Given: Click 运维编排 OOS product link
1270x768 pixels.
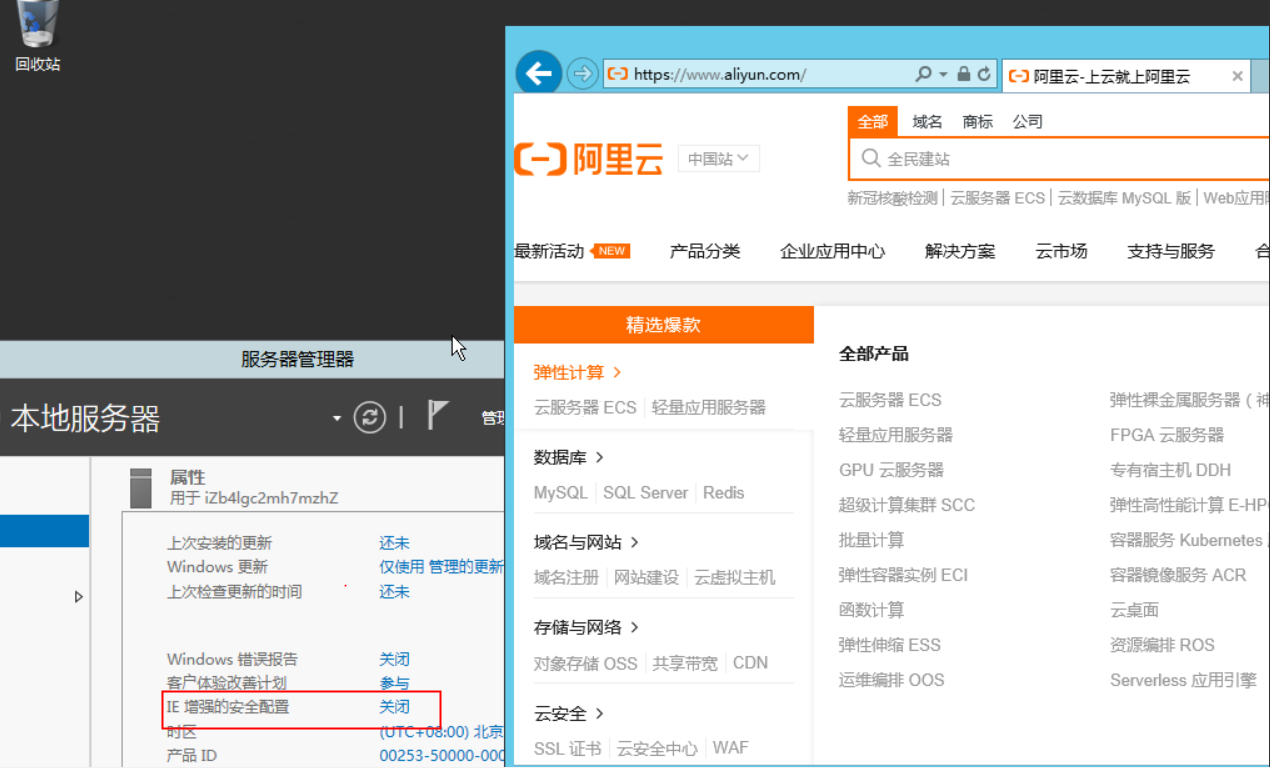Looking at the screenshot, I should [x=892, y=680].
